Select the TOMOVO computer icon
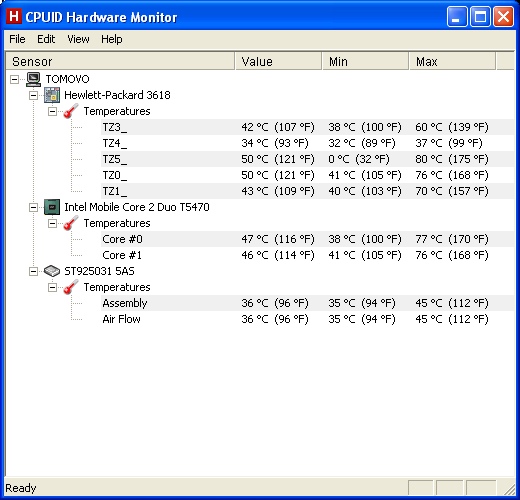Viewport: 520px width, 500px height. pos(34,79)
